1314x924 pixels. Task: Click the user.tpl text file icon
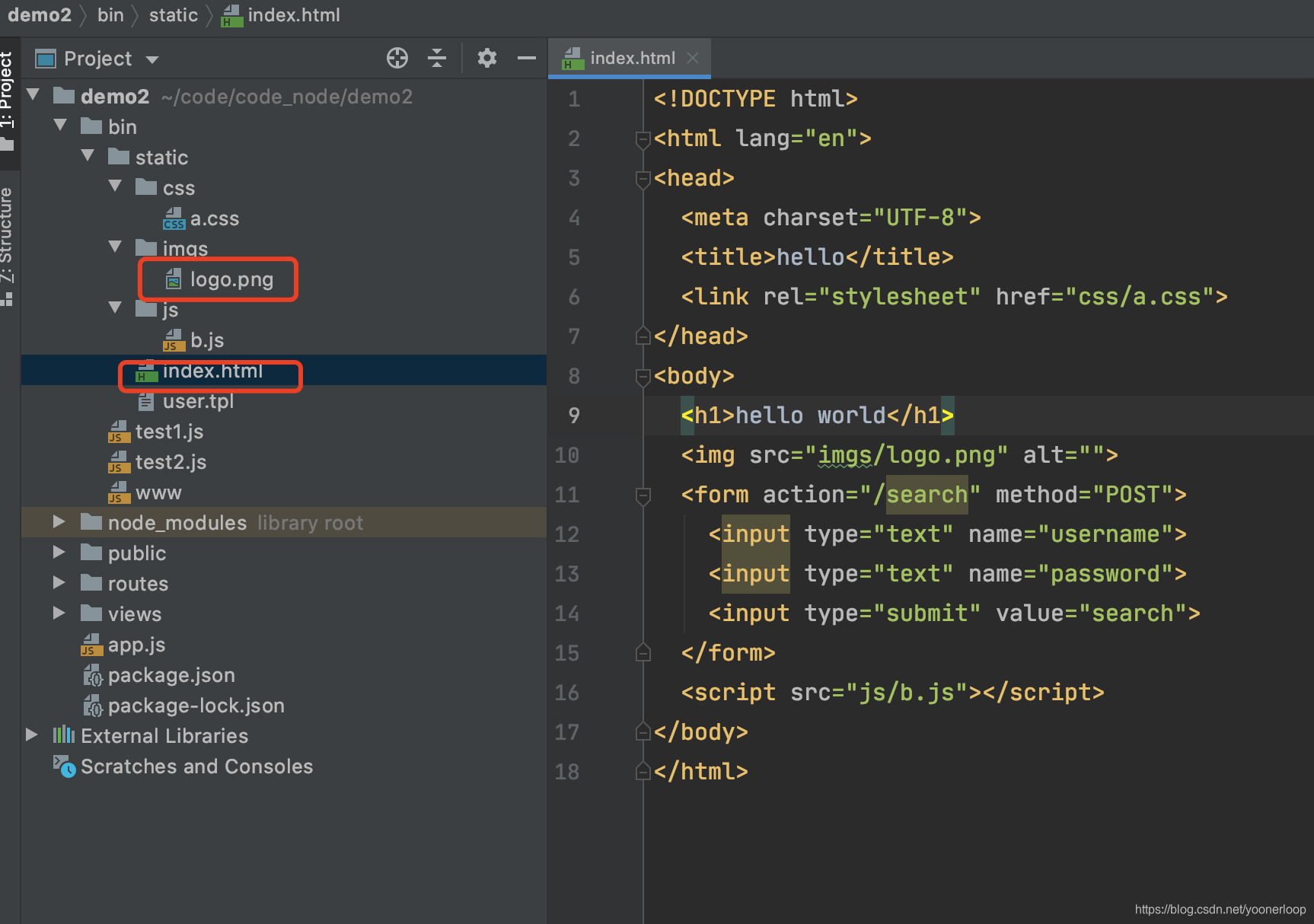pos(146,401)
